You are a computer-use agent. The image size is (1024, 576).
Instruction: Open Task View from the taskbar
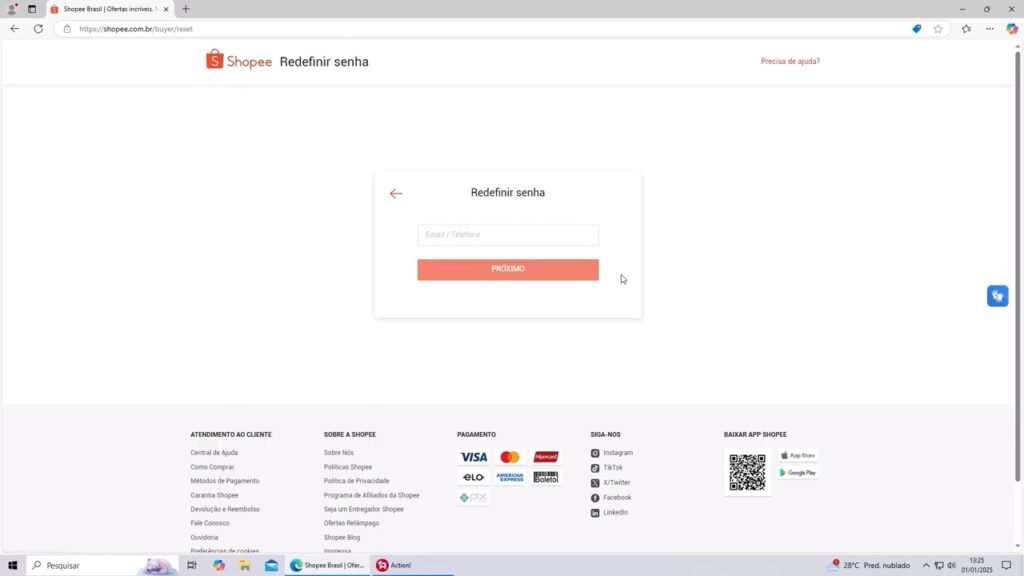pyautogui.click(x=191, y=565)
